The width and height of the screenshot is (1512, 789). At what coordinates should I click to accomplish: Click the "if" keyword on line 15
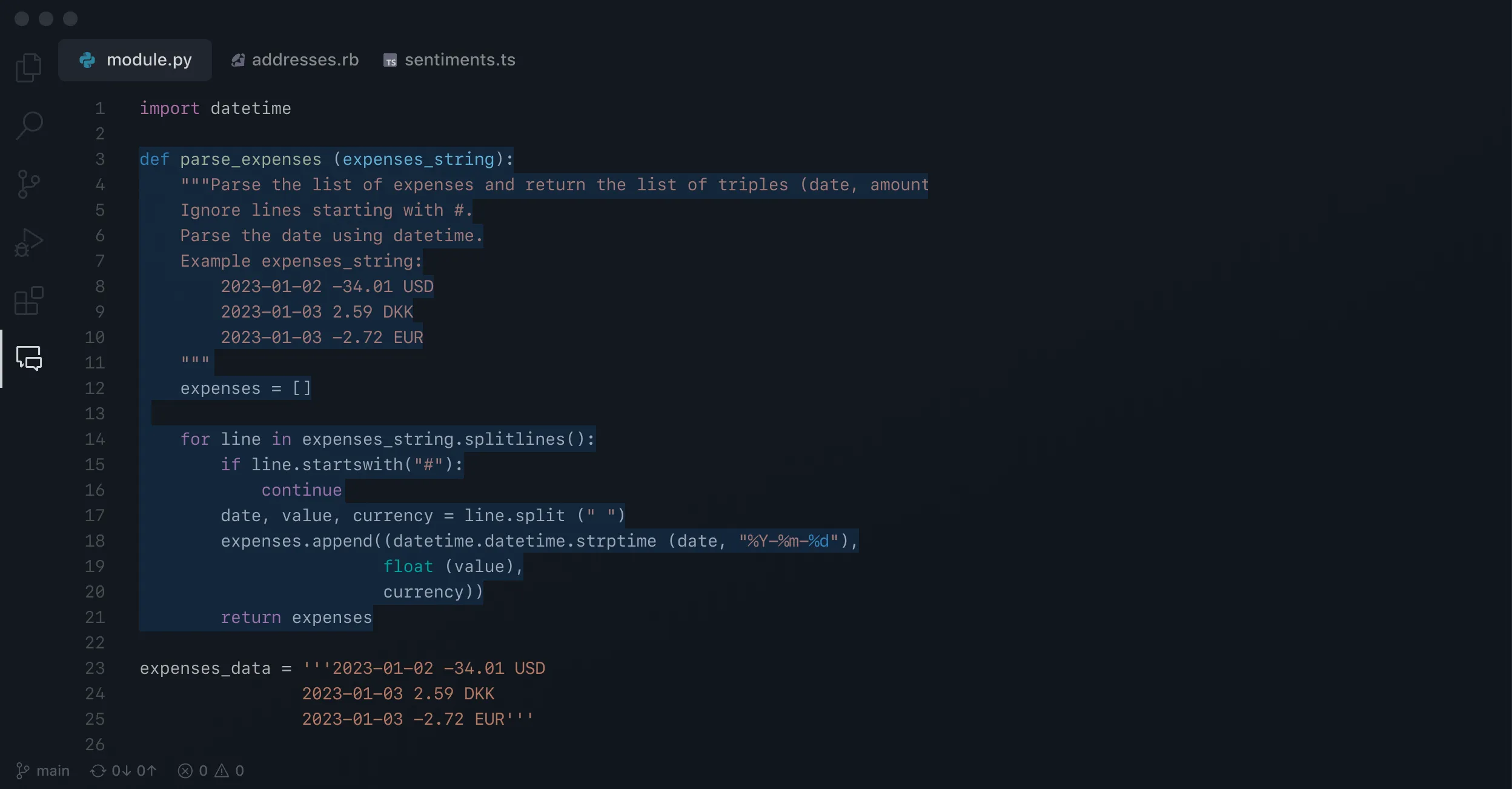click(230, 465)
